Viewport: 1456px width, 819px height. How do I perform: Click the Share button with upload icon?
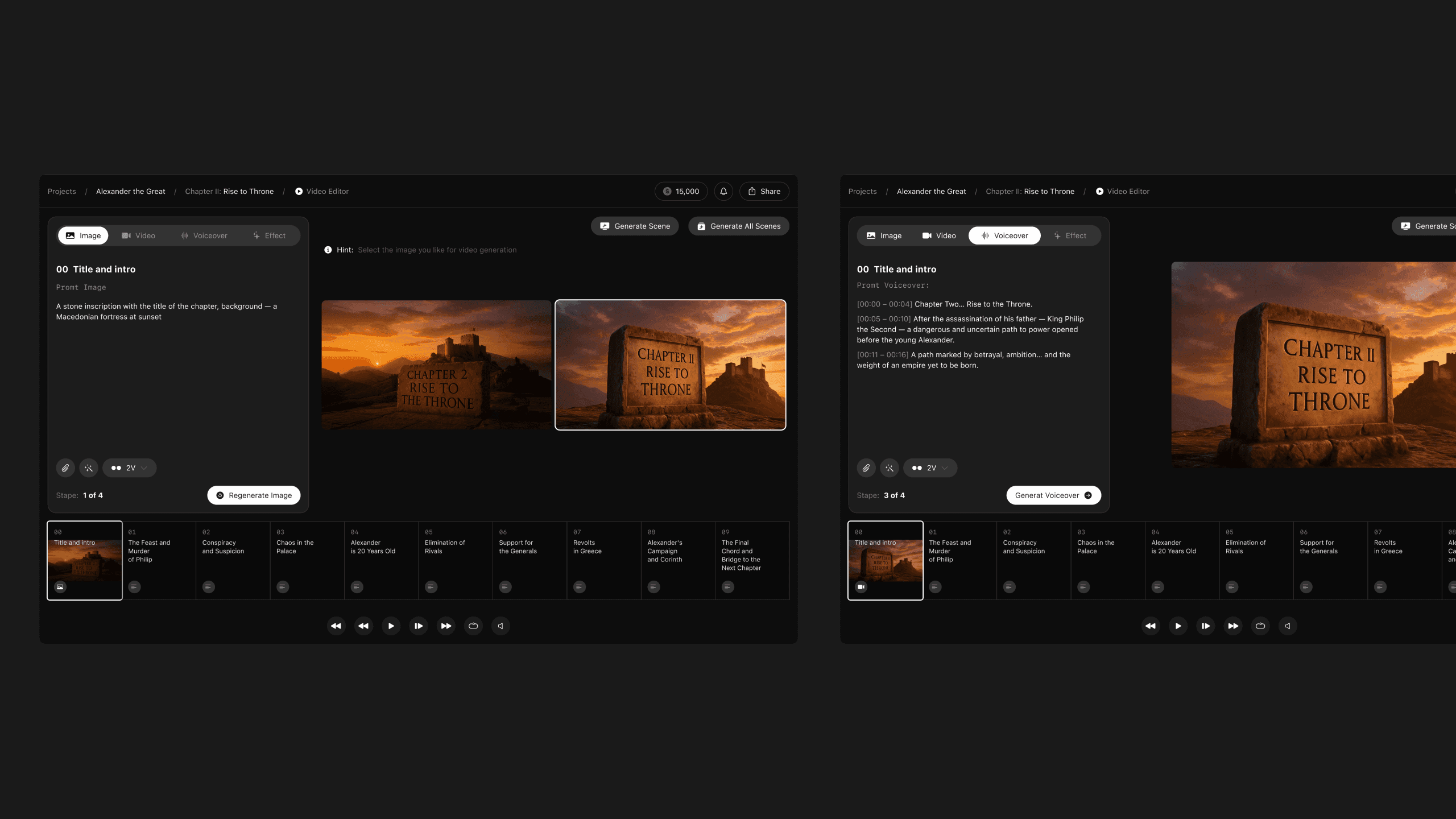(x=764, y=192)
